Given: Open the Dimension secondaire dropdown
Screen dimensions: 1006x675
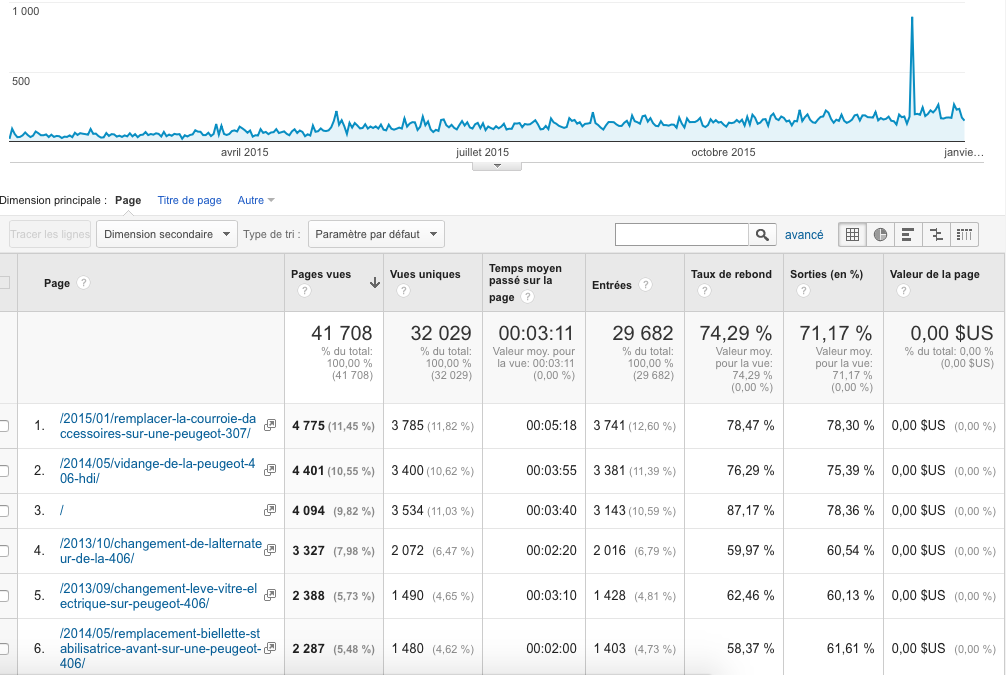Looking at the screenshot, I should (x=166, y=234).
